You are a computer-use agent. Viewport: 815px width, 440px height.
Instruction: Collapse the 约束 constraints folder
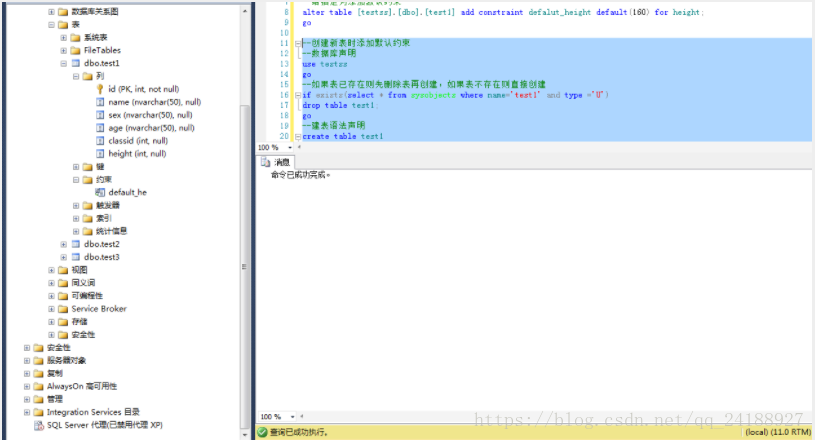click(76, 180)
